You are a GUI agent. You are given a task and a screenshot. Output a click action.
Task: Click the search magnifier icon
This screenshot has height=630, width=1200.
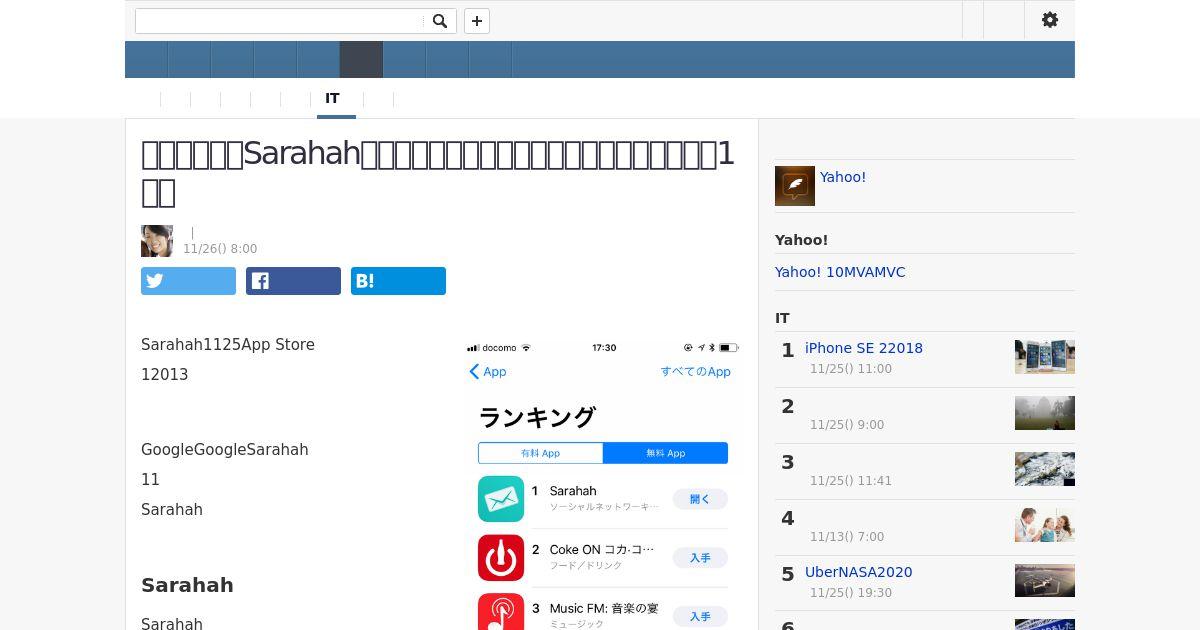(439, 21)
